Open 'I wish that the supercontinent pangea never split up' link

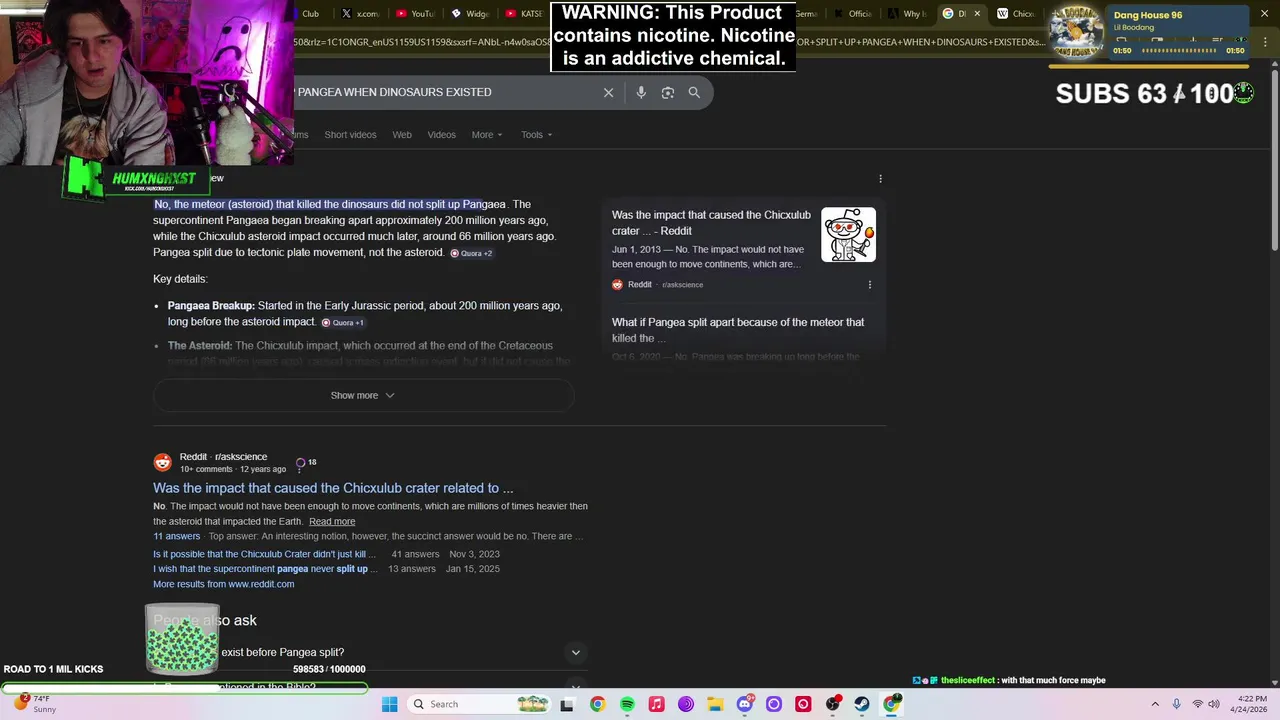tap(266, 569)
